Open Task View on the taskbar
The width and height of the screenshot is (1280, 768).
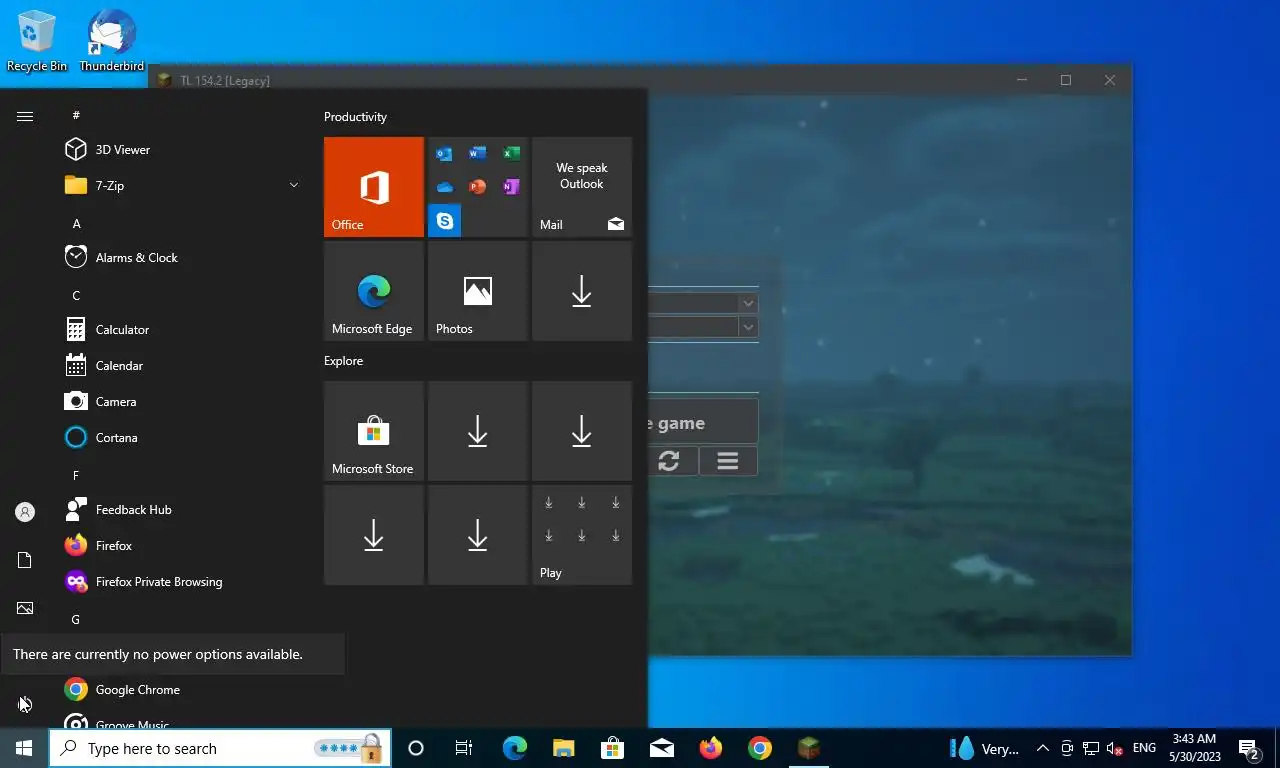[464, 748]
